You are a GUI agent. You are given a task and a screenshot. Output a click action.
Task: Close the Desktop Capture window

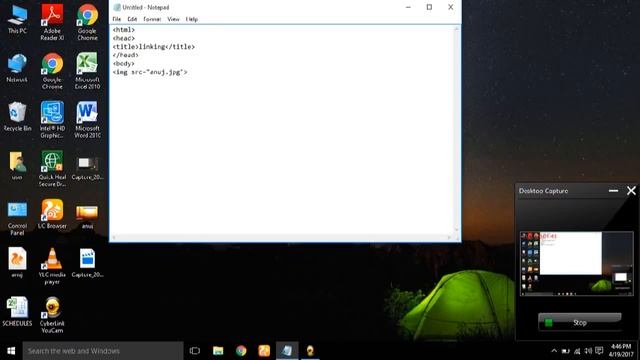tap(631, 191)
